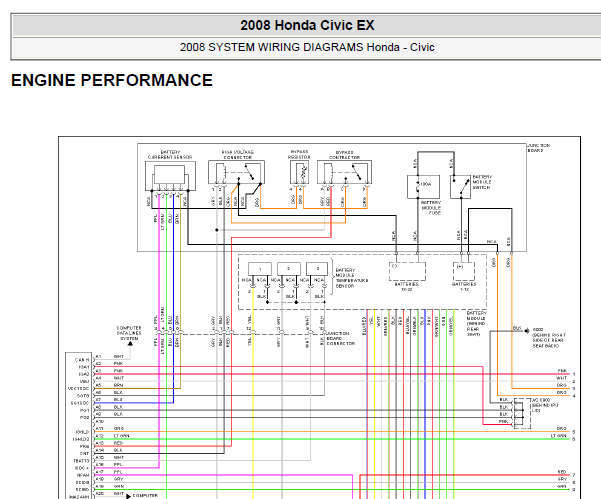This screenshot has height=499, width=601.
Task: Click 'BATTERY MODULE TEMPERATURE SENSOR' label
Action: (x=351, y=278)
